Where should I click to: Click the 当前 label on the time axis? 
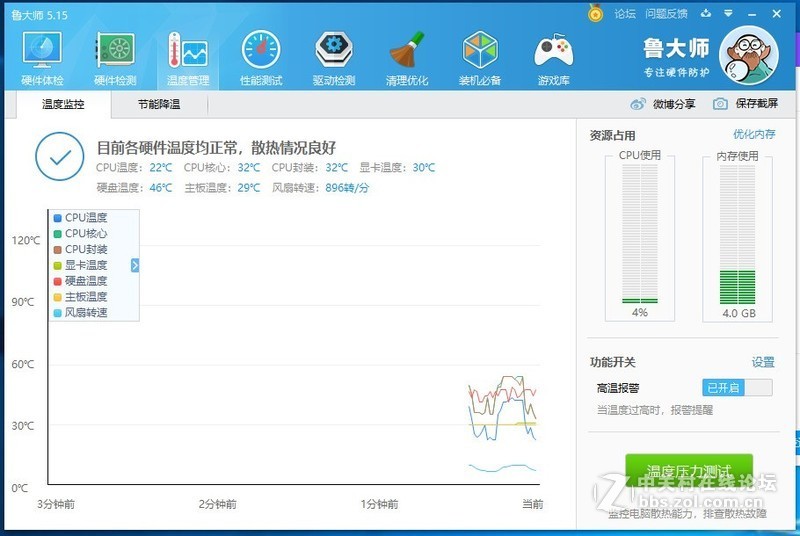coord(533,504)
